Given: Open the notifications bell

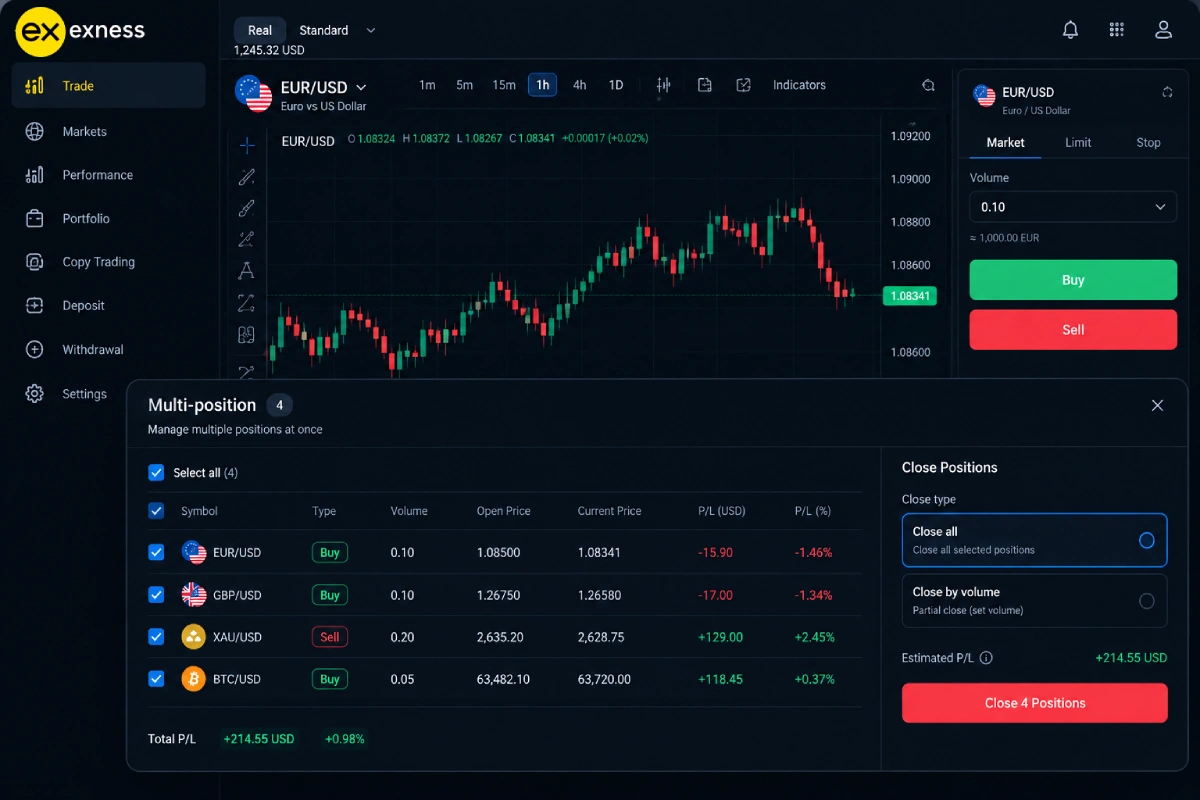Looking at the screenshot, I should 1070,30.
